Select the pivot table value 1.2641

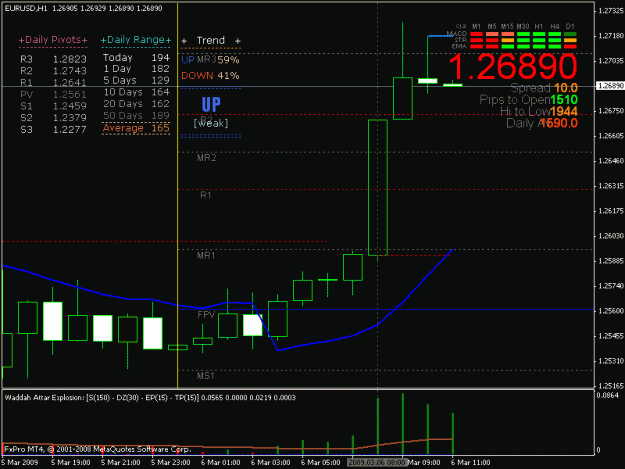(x=70, y=82)
